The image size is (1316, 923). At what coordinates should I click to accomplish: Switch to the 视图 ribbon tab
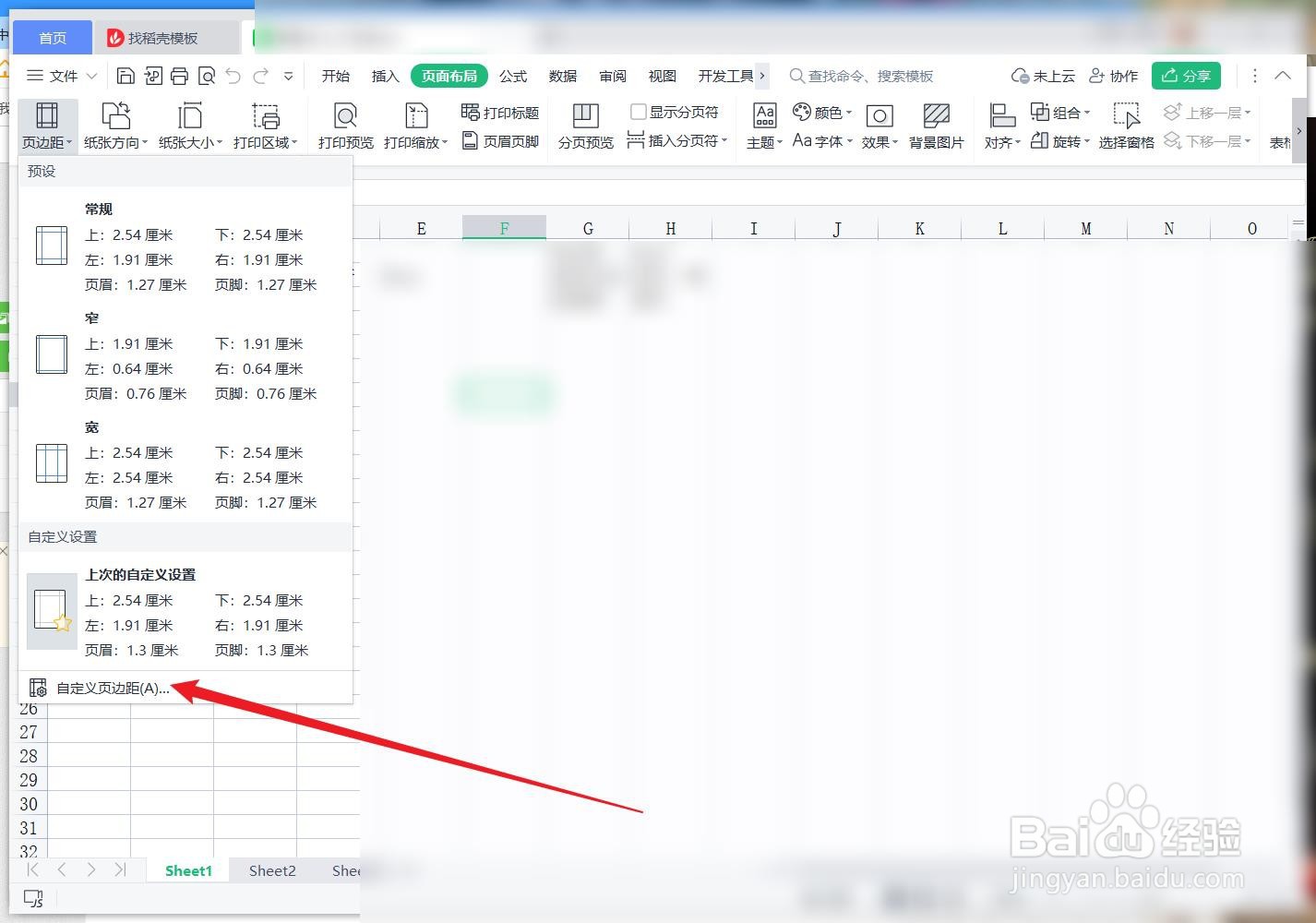663,76
